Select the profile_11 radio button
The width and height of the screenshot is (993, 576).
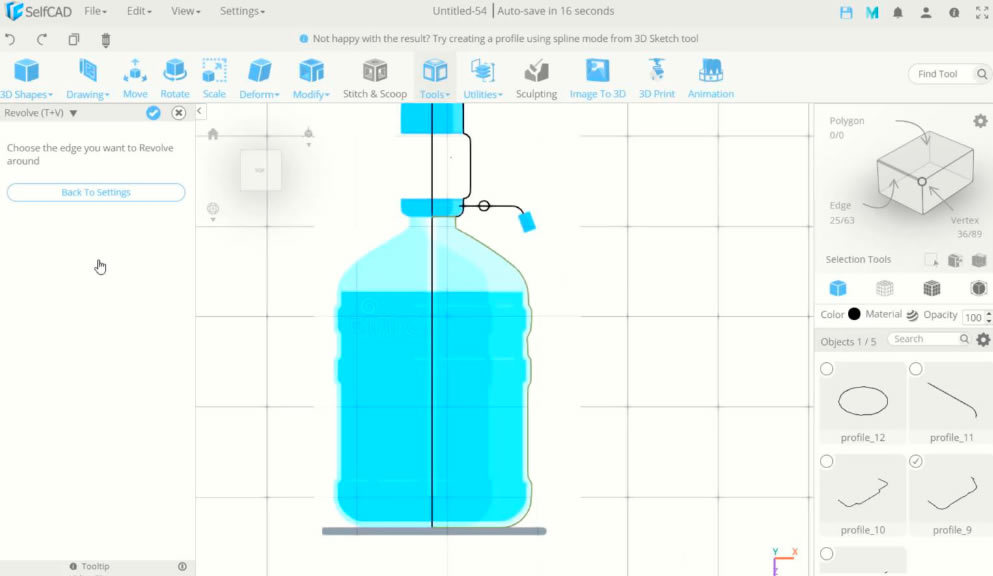(916, 369)
